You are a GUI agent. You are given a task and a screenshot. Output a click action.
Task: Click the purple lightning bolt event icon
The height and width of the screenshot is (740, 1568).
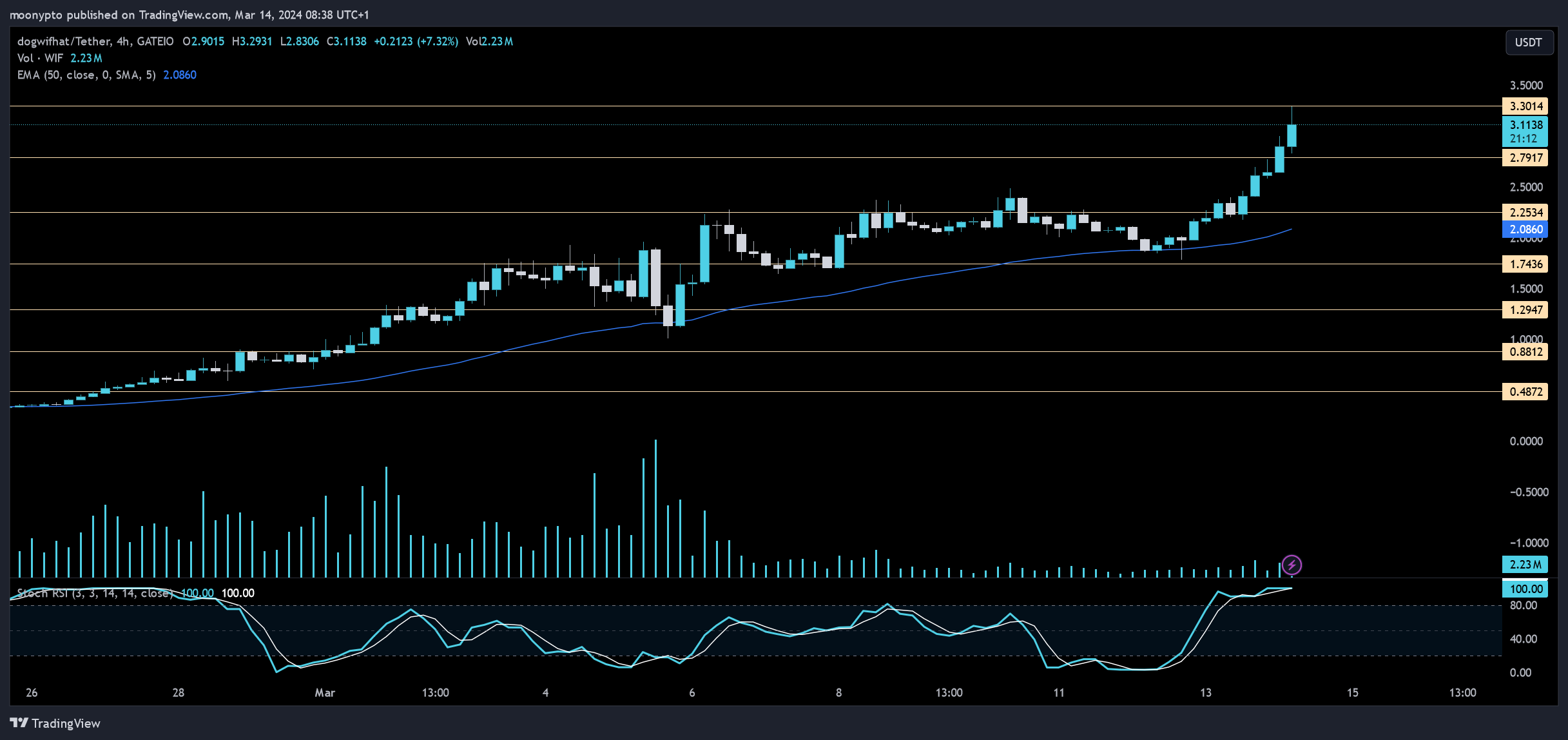1291,565
